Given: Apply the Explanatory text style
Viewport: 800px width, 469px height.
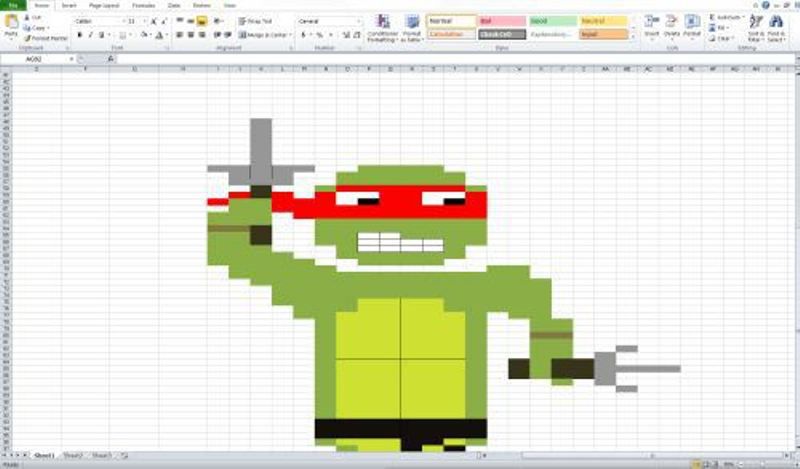Looking at the screenshot, I should 553,34.
